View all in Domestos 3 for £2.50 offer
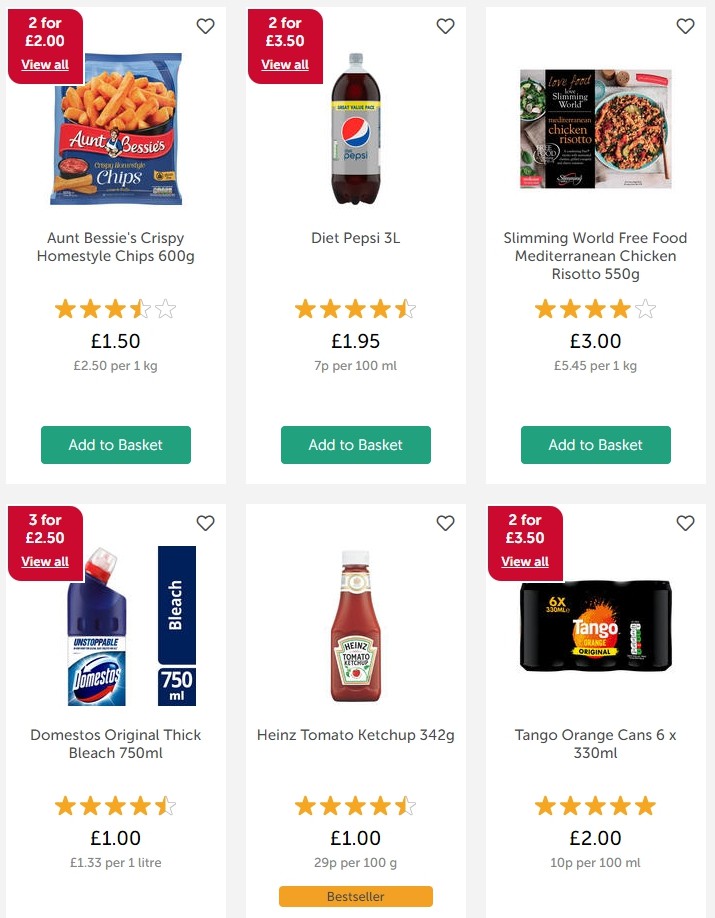The width and height of the screenshot is (715, 918). 45,562
